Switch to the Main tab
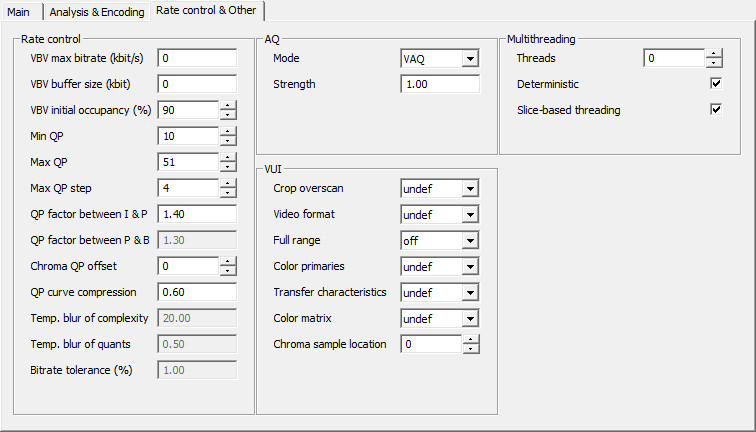756x432 pixels. pyautogui.click(x=21, y=11)
